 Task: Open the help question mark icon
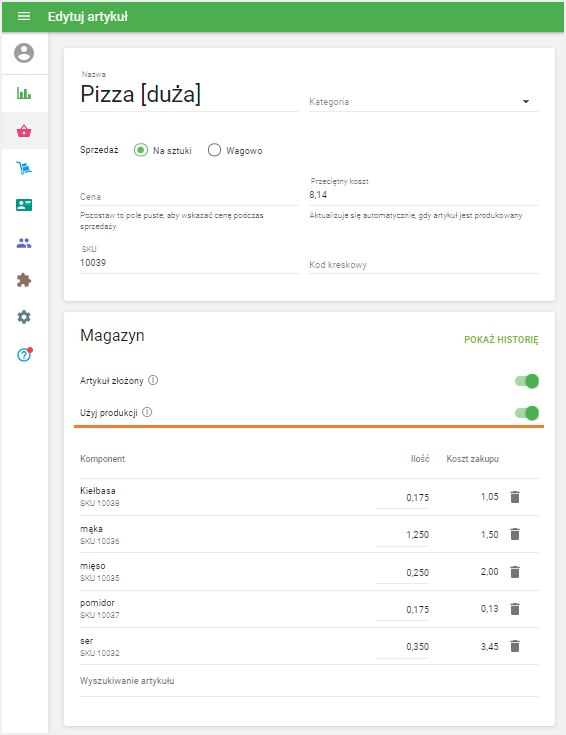24,355
